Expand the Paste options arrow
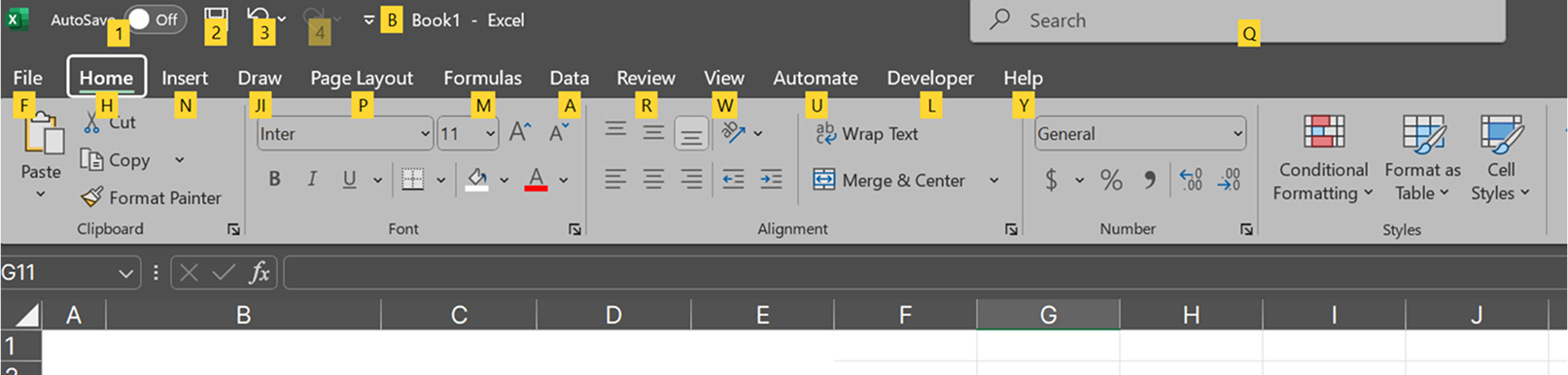Viewport: 1568px width, 375px height. point(41,194)
